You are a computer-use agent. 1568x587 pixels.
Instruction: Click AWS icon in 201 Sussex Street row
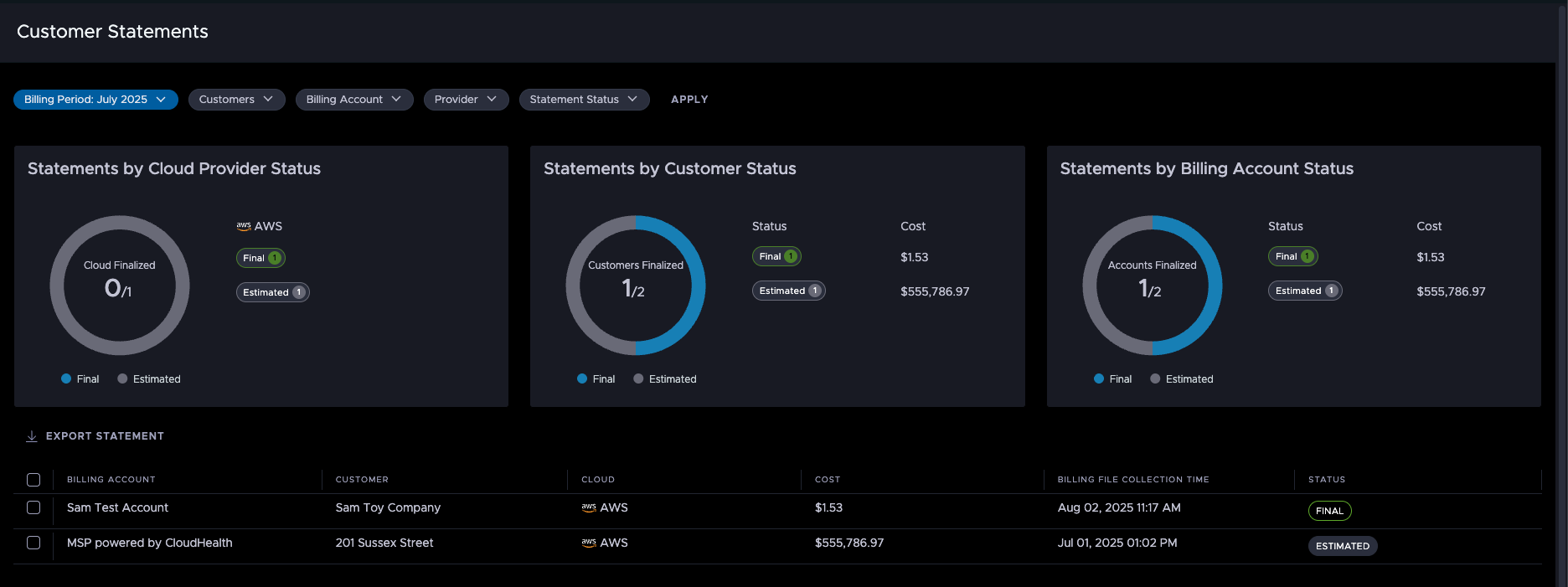point(589,543)
